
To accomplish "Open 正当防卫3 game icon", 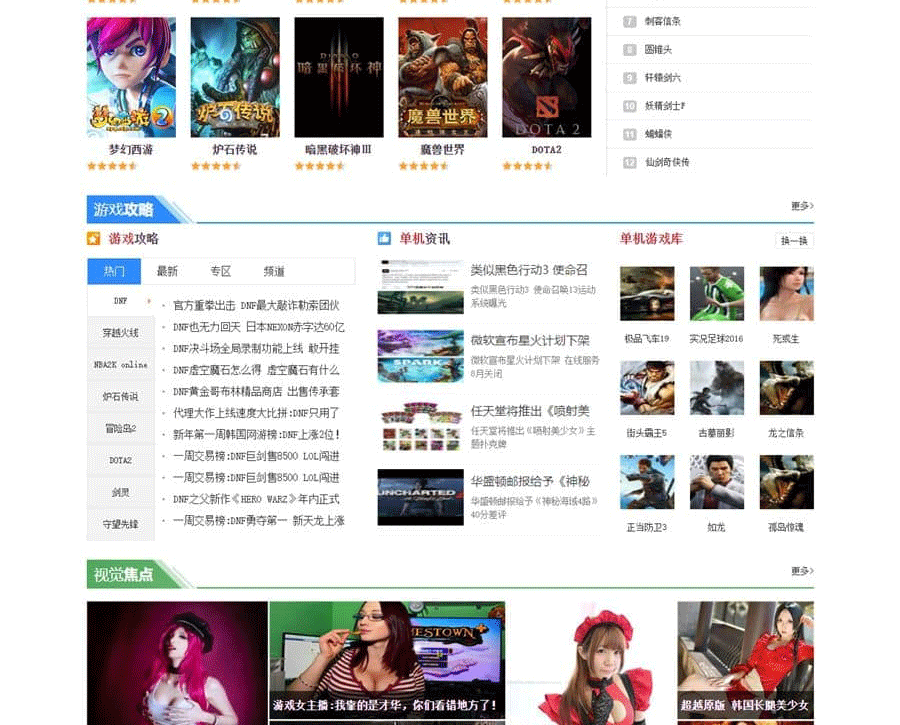I will tap(647, 482).
